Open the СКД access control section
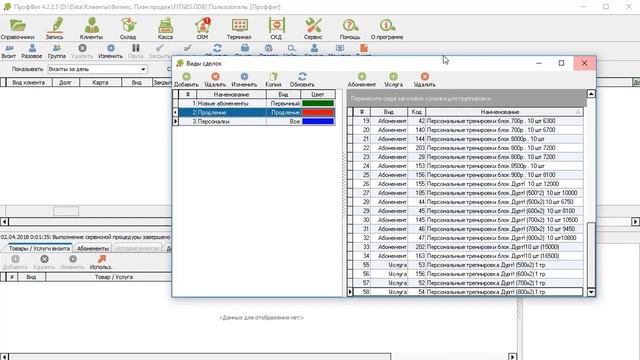 point(276,29)
